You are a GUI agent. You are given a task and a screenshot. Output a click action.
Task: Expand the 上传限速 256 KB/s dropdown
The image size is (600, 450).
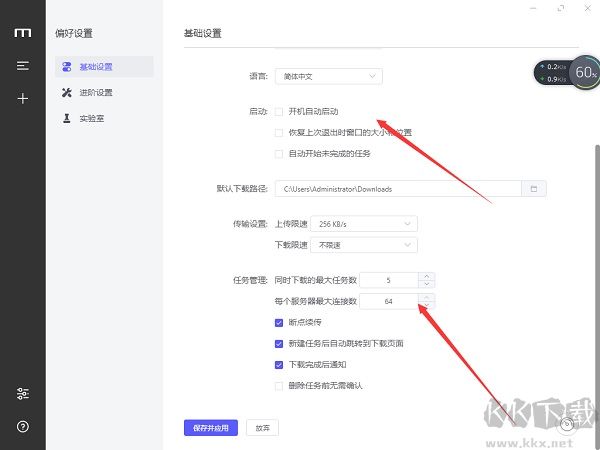(364, 224)
